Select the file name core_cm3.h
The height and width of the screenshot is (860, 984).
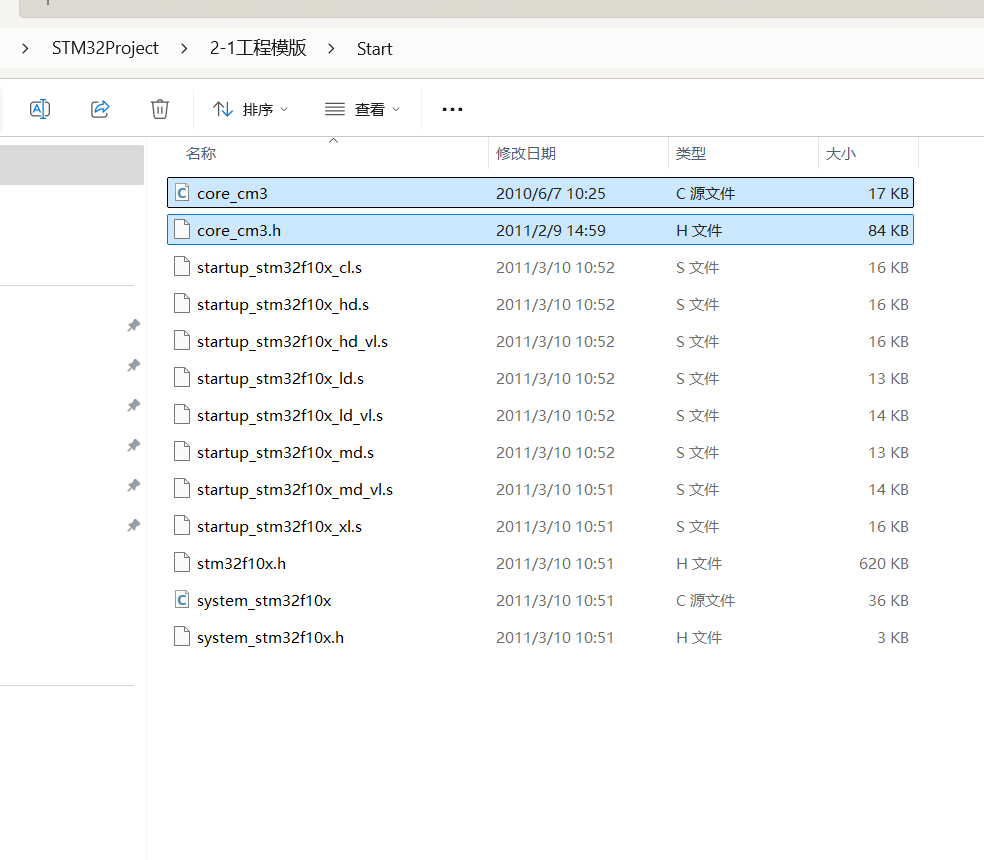(x=239, y=231)
